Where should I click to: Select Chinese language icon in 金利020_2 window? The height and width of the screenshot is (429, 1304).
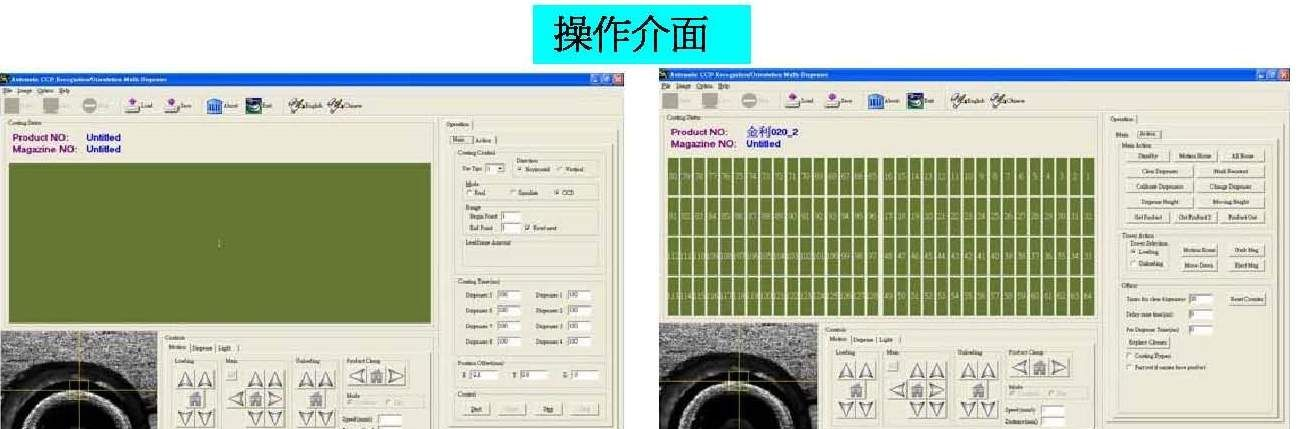pyautogui.click(x=1006, y=99)
